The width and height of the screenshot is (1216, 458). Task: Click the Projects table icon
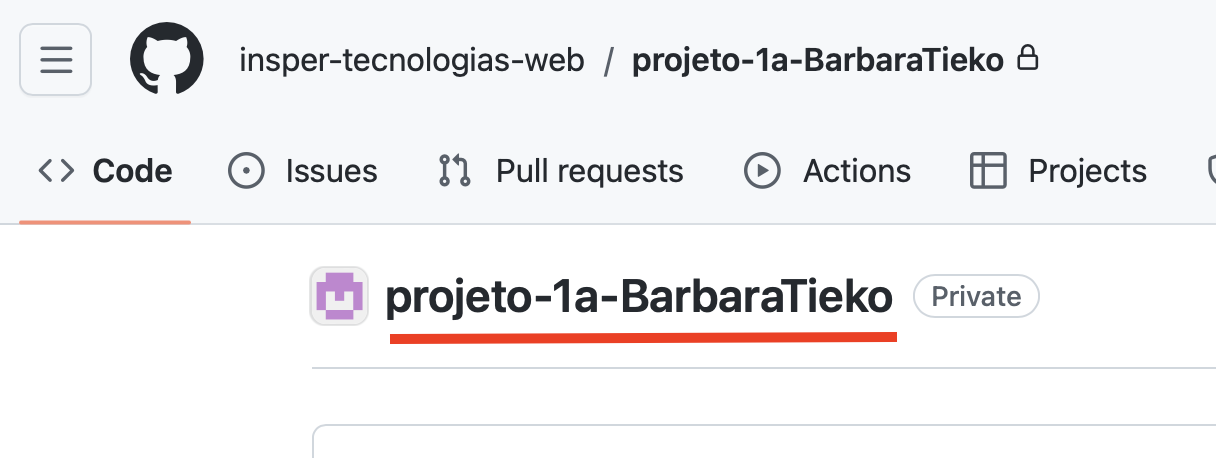click(x=988, y=171)
